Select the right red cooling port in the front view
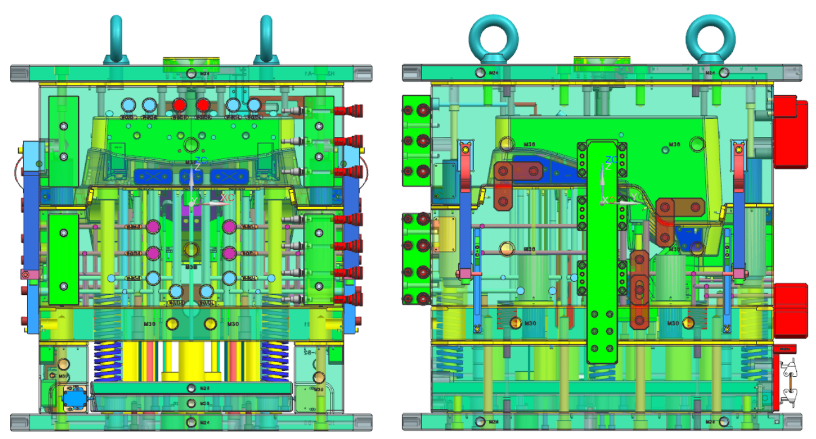Screen dimensions: 816x439 pyautogui.click(x=203, y=106)
